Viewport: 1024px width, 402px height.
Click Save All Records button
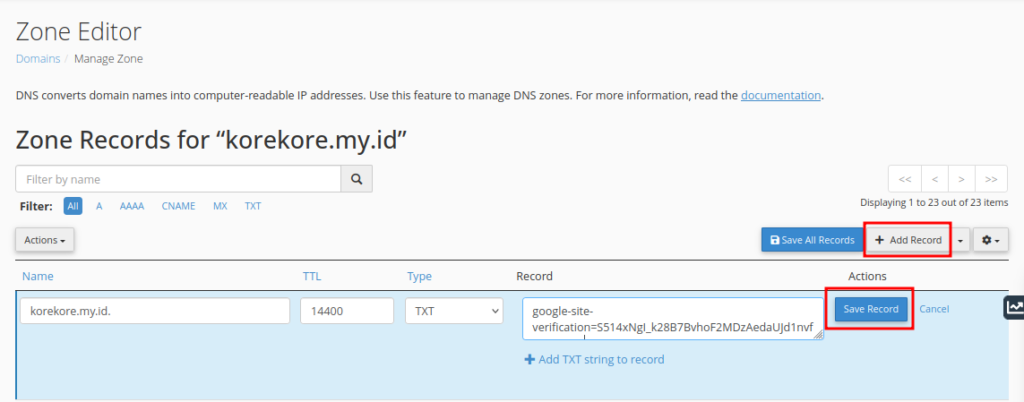[812, 240]
